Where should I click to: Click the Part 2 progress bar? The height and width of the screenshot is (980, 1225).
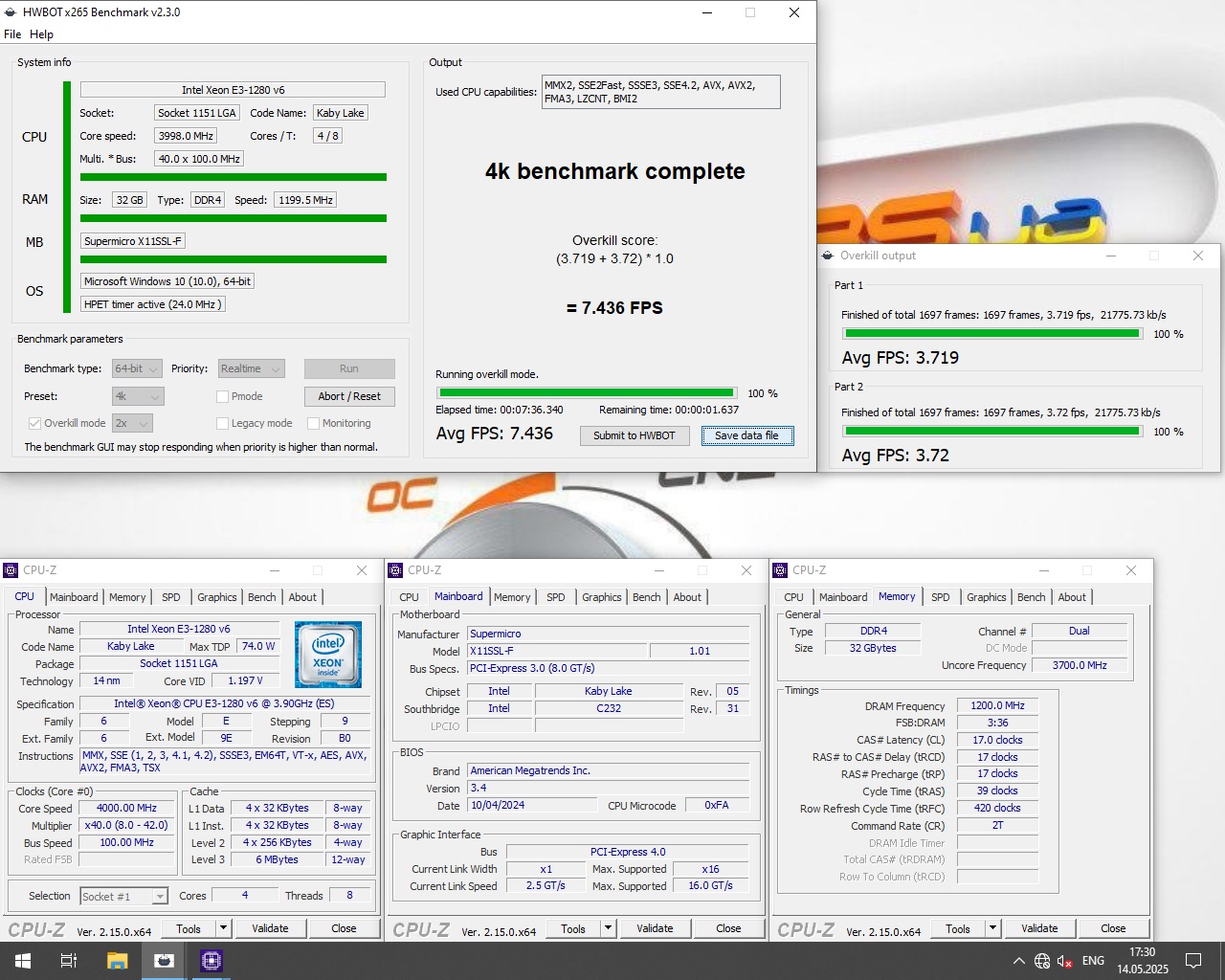coord(992,432)
